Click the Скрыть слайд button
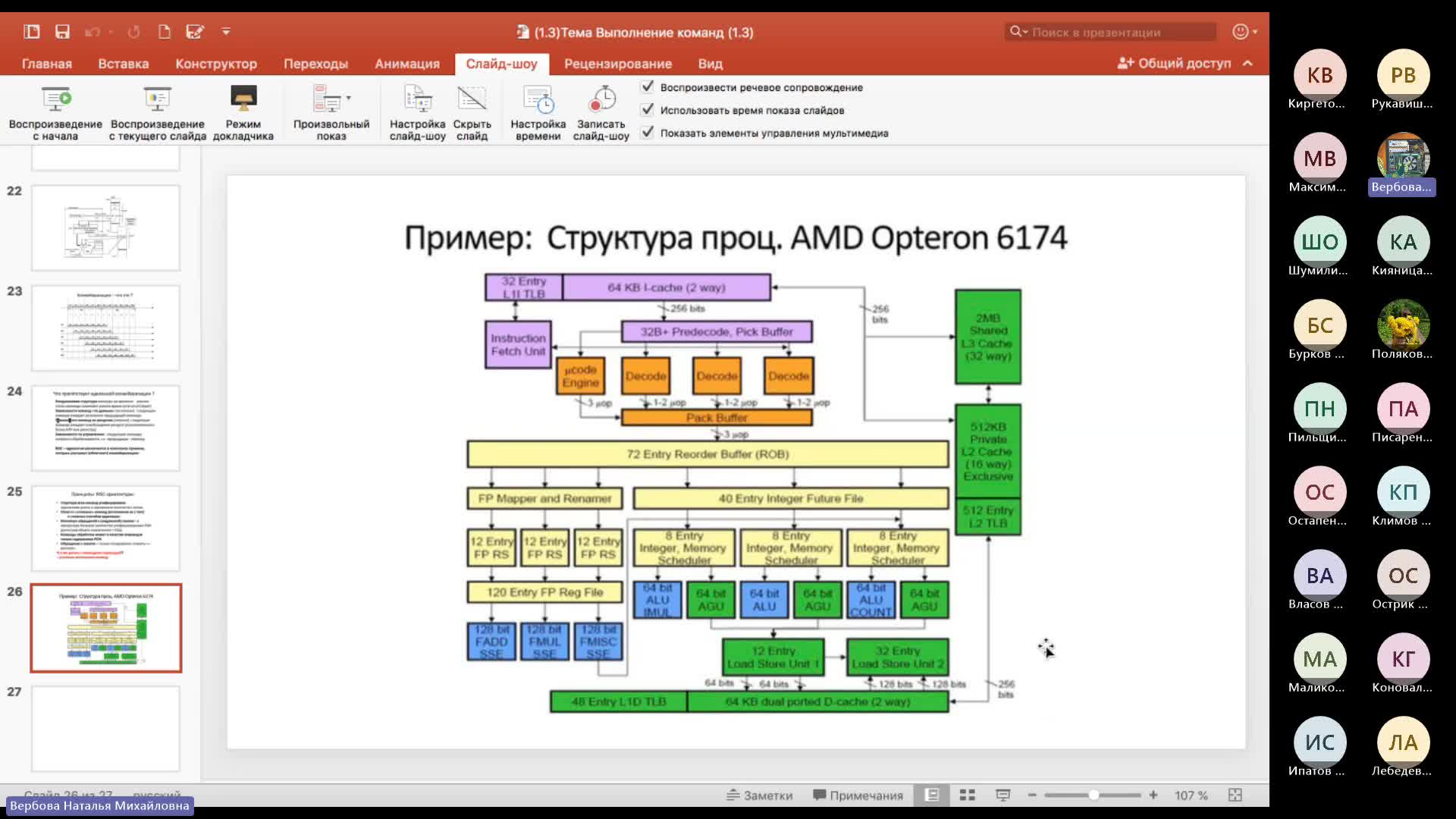The width and height of the screenshot is (1456, 819). [x=472, y=113]
